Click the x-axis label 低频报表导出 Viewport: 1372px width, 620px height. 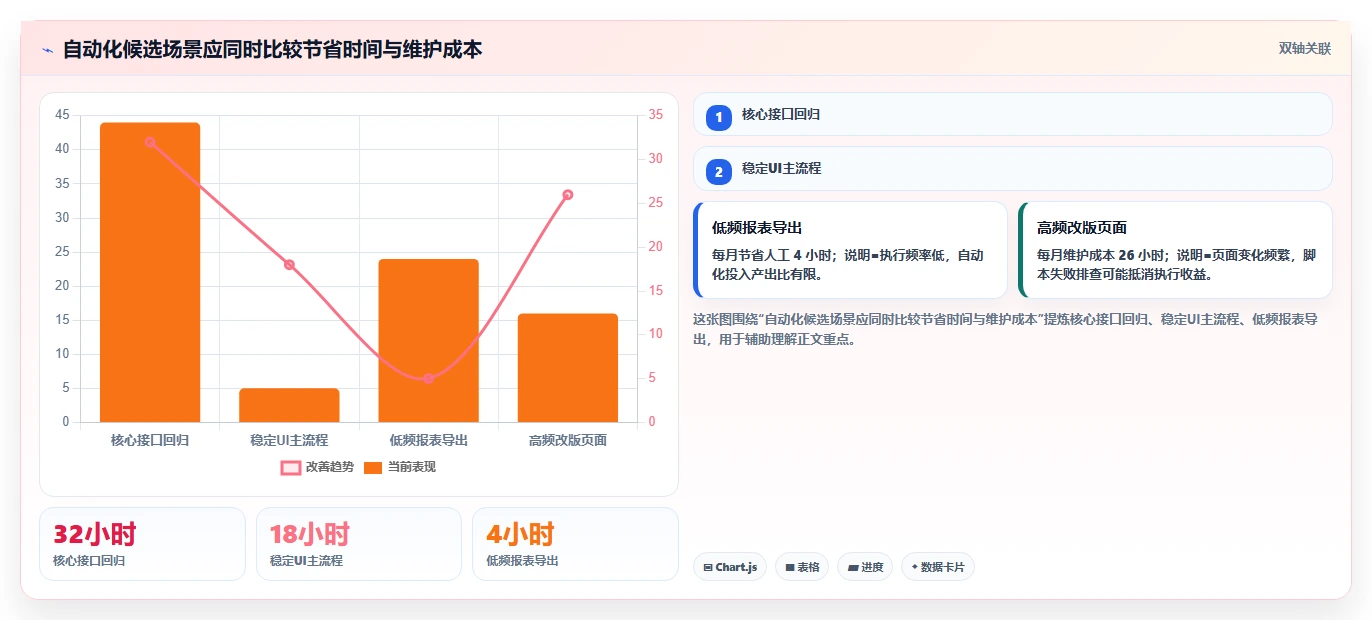tap(428, 440)
